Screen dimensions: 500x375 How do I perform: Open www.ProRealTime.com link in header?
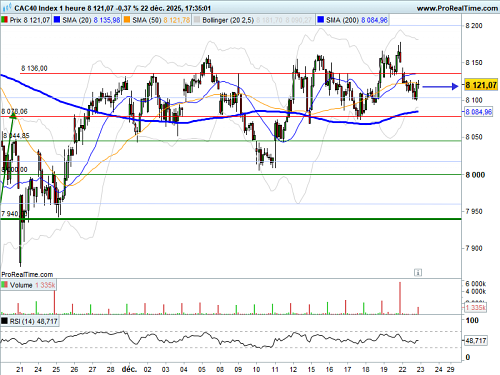[x=457, y=8]
